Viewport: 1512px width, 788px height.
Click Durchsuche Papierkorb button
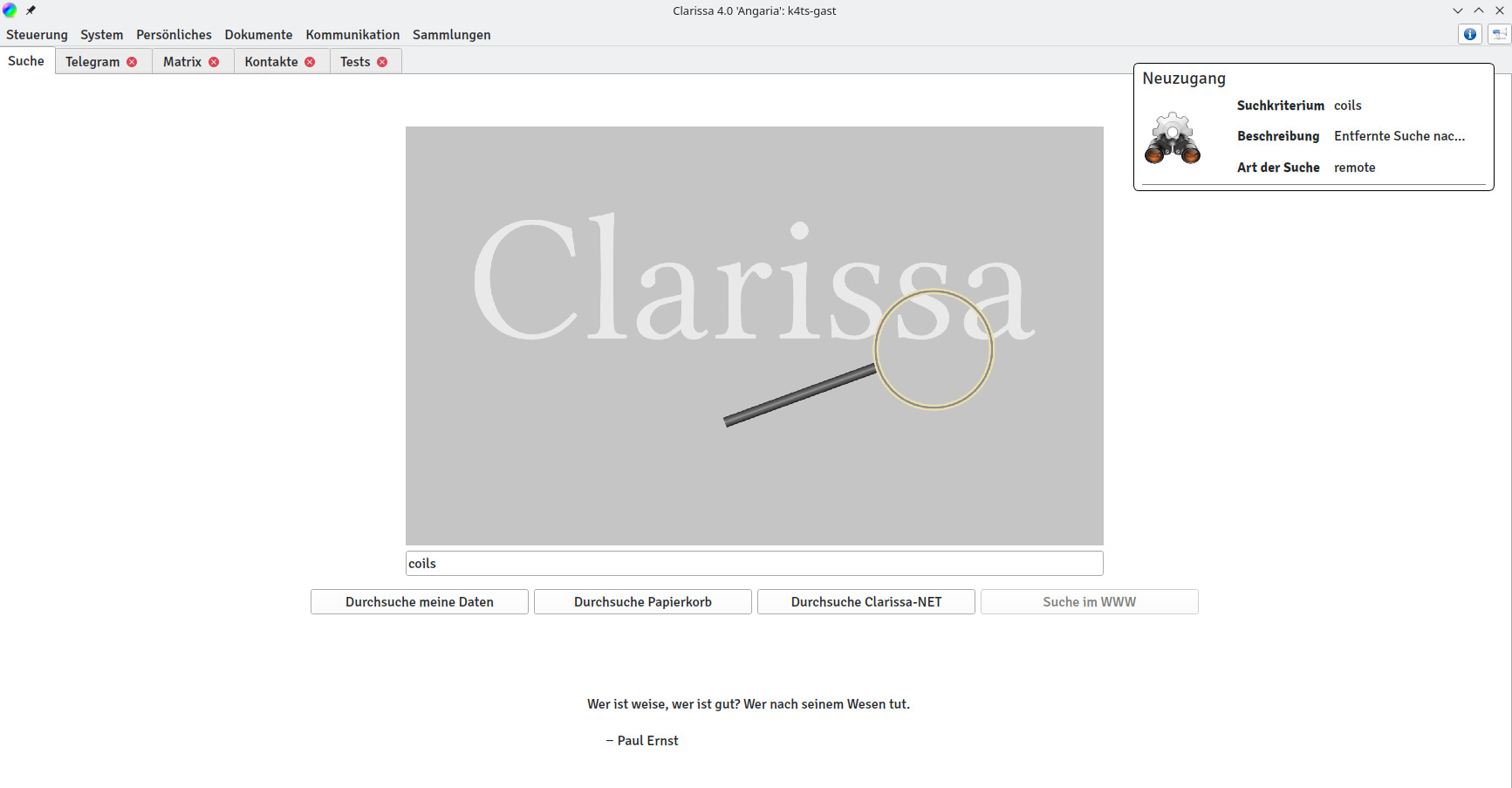click(x=643, y=602)
